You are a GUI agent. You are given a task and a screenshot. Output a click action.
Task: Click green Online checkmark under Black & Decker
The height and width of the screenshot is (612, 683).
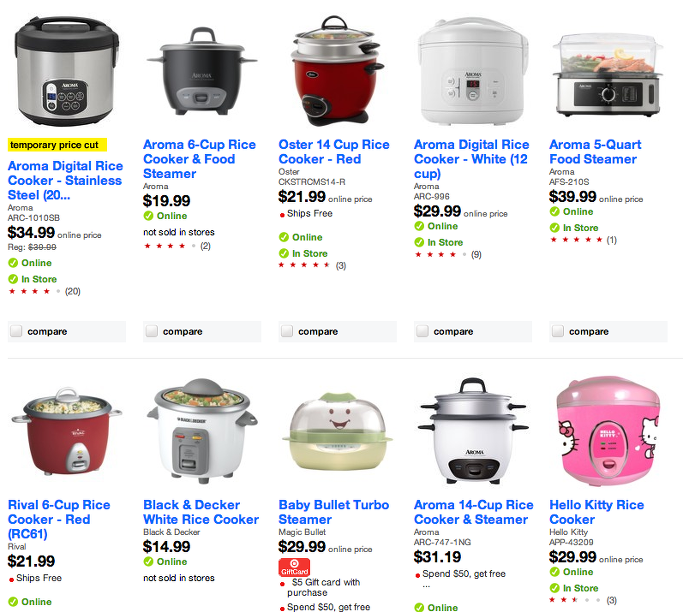coord(149,562)
